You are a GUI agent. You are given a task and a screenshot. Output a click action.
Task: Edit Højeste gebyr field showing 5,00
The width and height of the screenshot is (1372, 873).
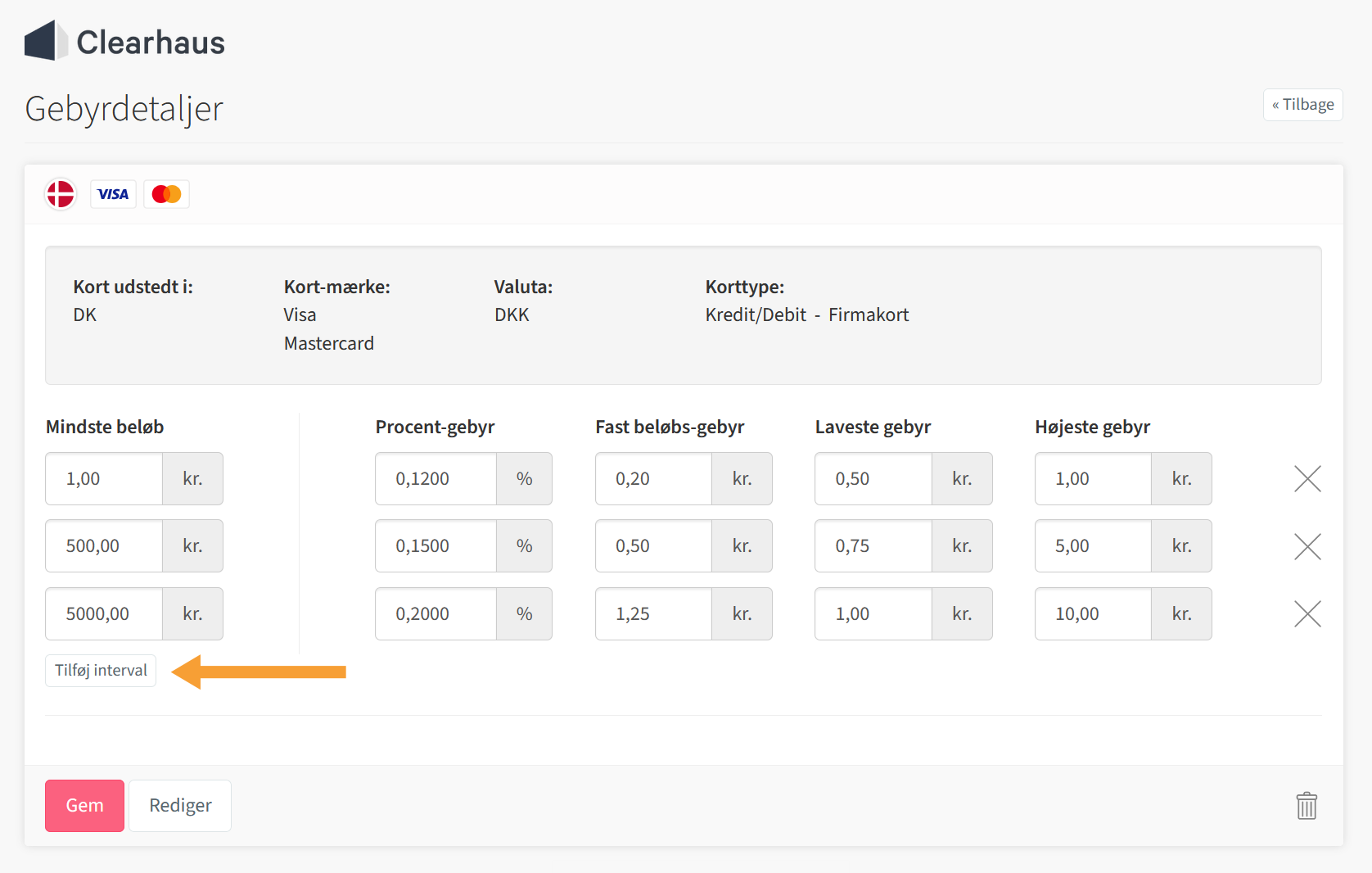(x=1093, y=546)
